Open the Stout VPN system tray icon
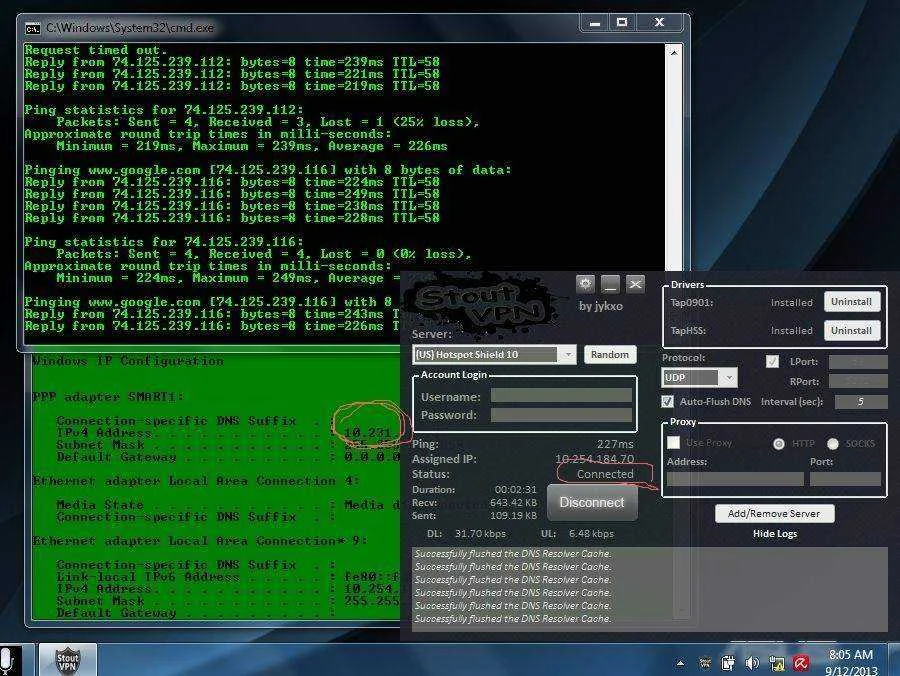This screenshot has width=900, height=676. (705, 663)
